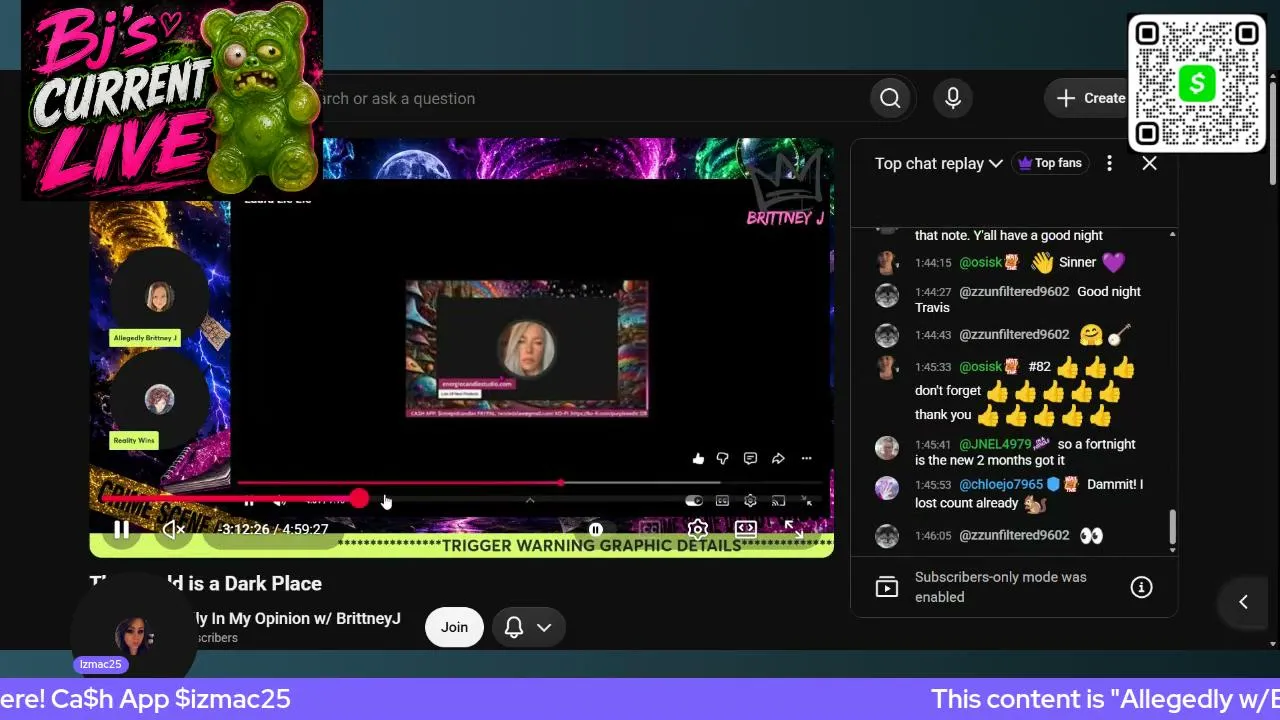The height and width of the screenshot is (720, 1280).
Task: Open notification bell options dropdown
Action: (x=528, y=627)
